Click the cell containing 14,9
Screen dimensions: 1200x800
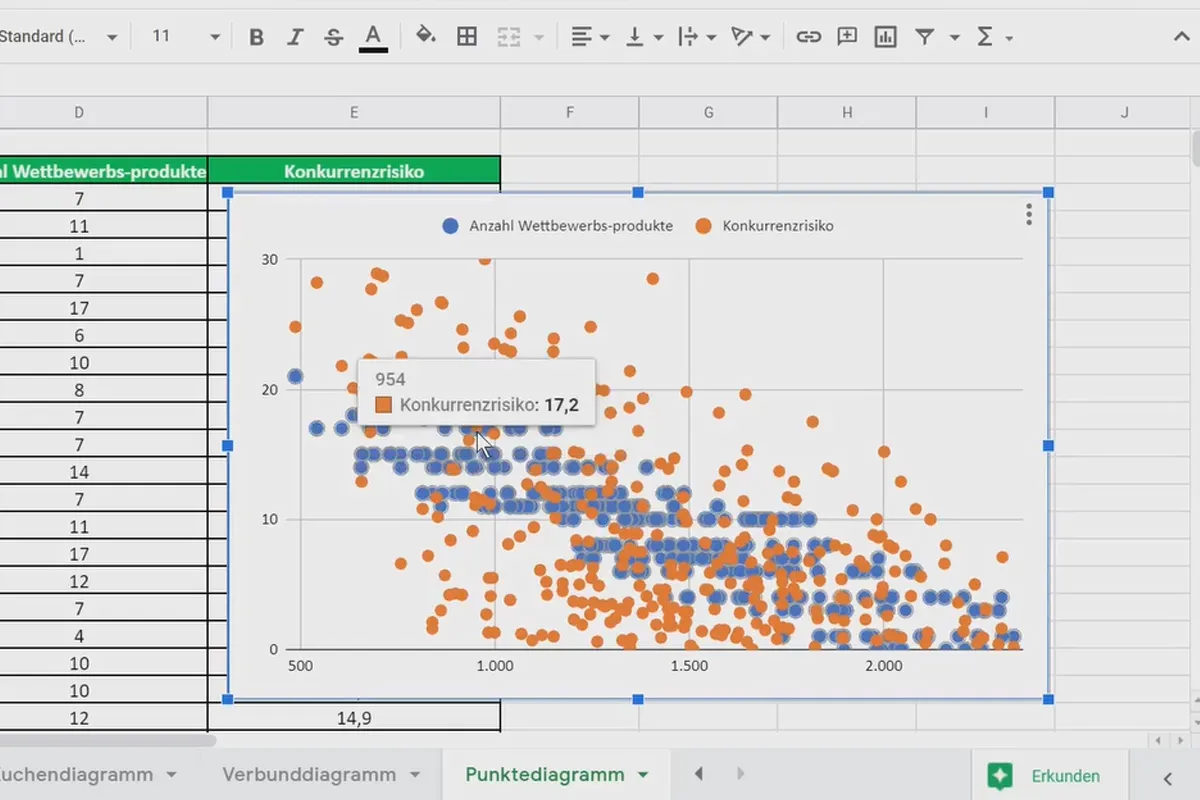(x=354, y=718)
